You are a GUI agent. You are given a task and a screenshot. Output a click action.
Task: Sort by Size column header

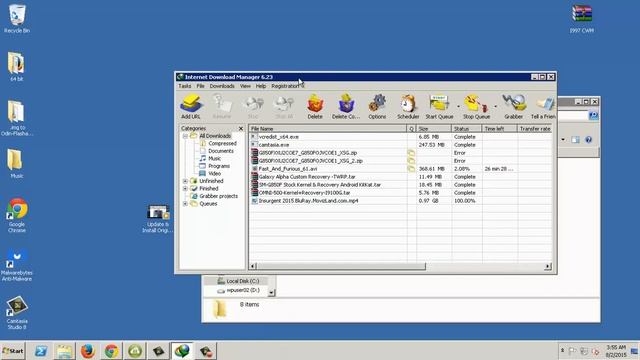tap(434, 129)
